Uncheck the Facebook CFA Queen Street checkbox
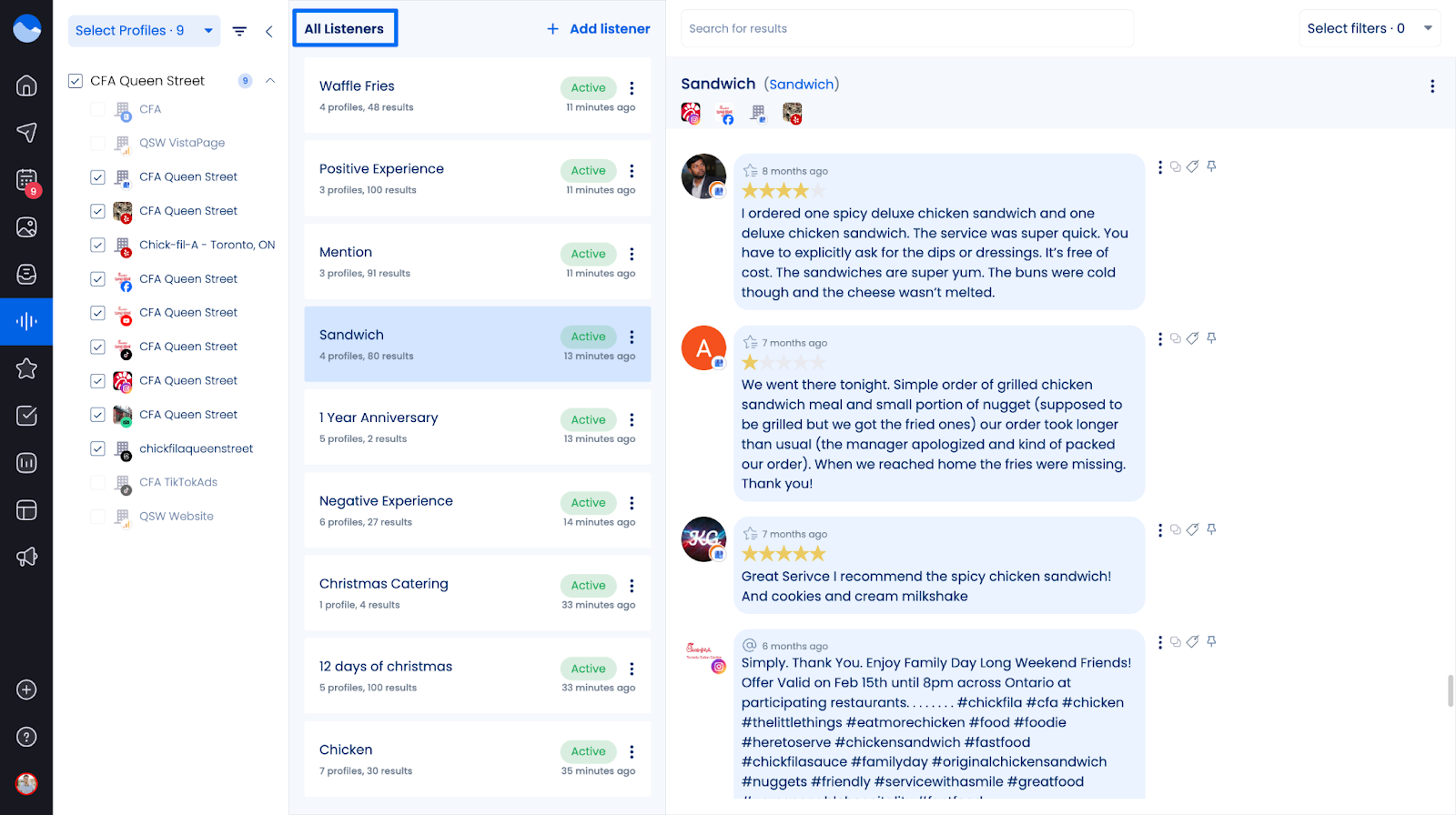The width and height of the screenshot is (1456, 815). click(x=97, y=279)
